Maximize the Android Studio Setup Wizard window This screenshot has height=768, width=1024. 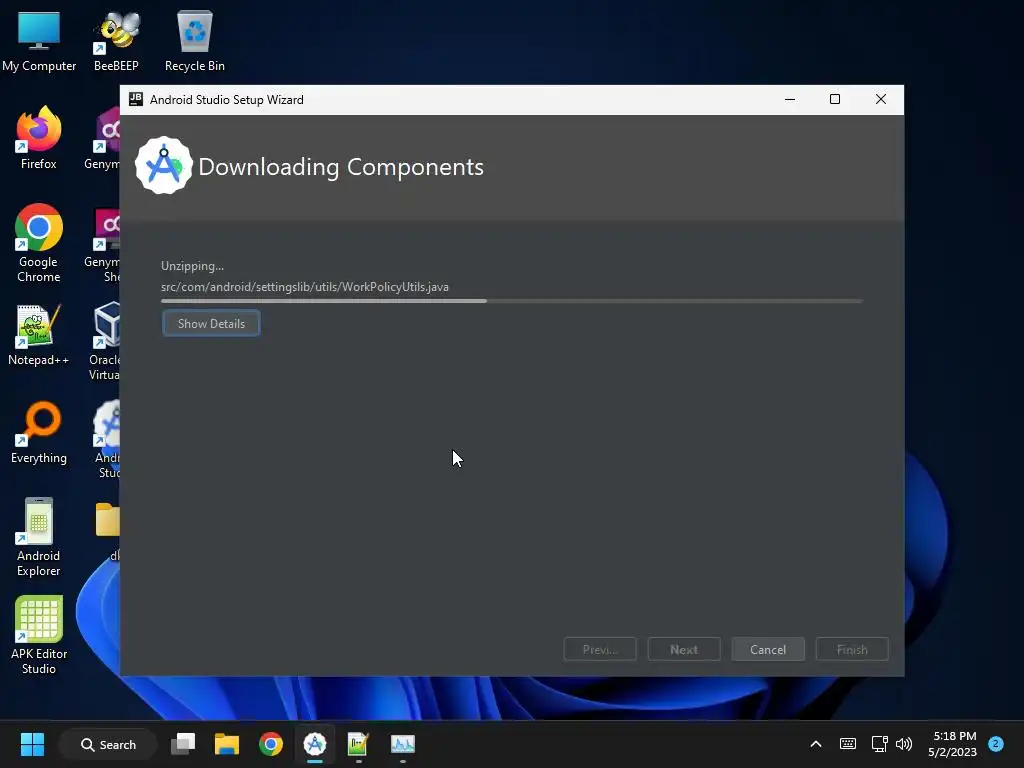click(835, 99)
